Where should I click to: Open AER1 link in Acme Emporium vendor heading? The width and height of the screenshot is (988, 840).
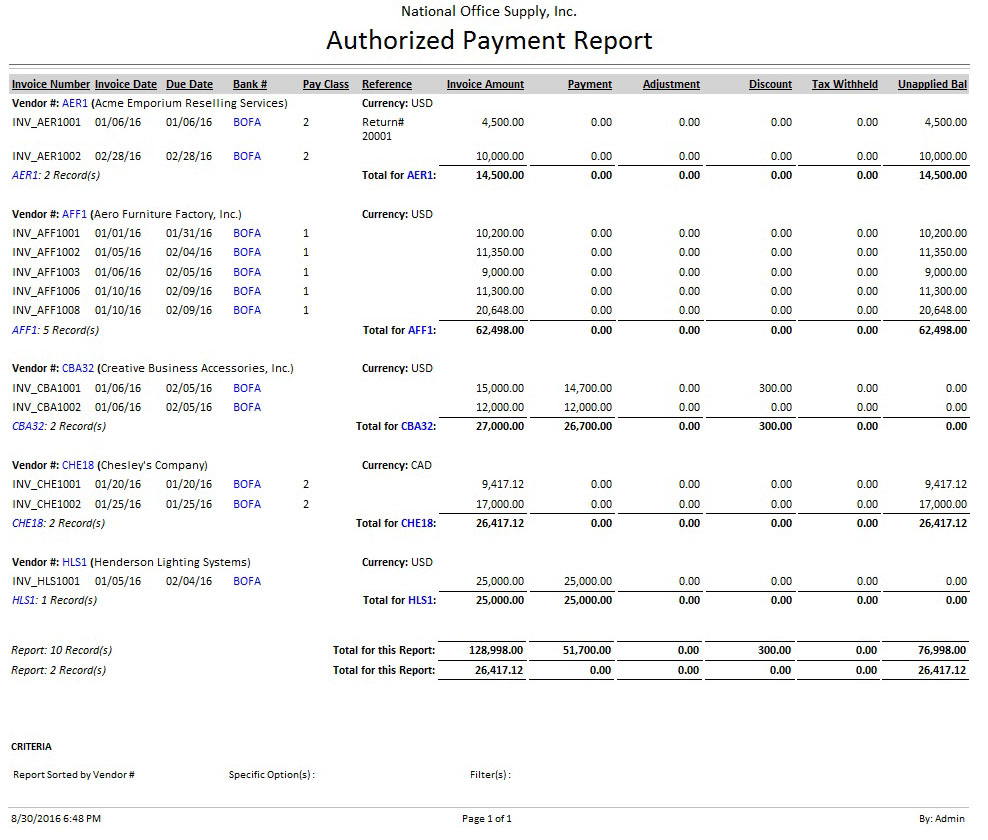[x=75, y=103]
